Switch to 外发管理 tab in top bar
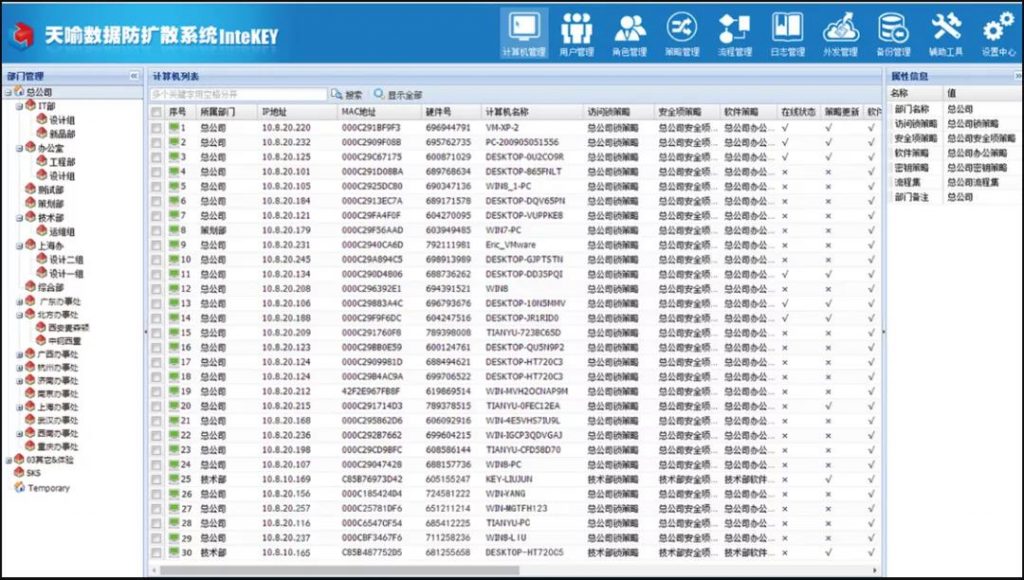The image size is (1024, 580). pyautogui.click(x=840, y=33)
